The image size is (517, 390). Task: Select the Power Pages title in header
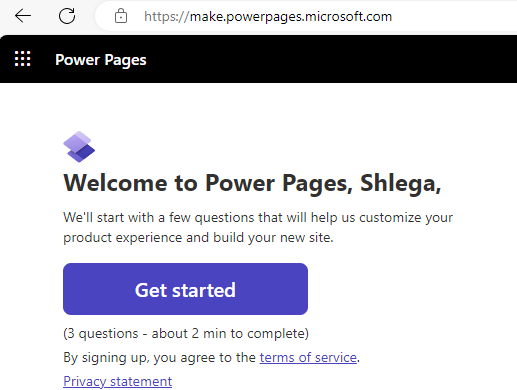[x=101, y=60]
